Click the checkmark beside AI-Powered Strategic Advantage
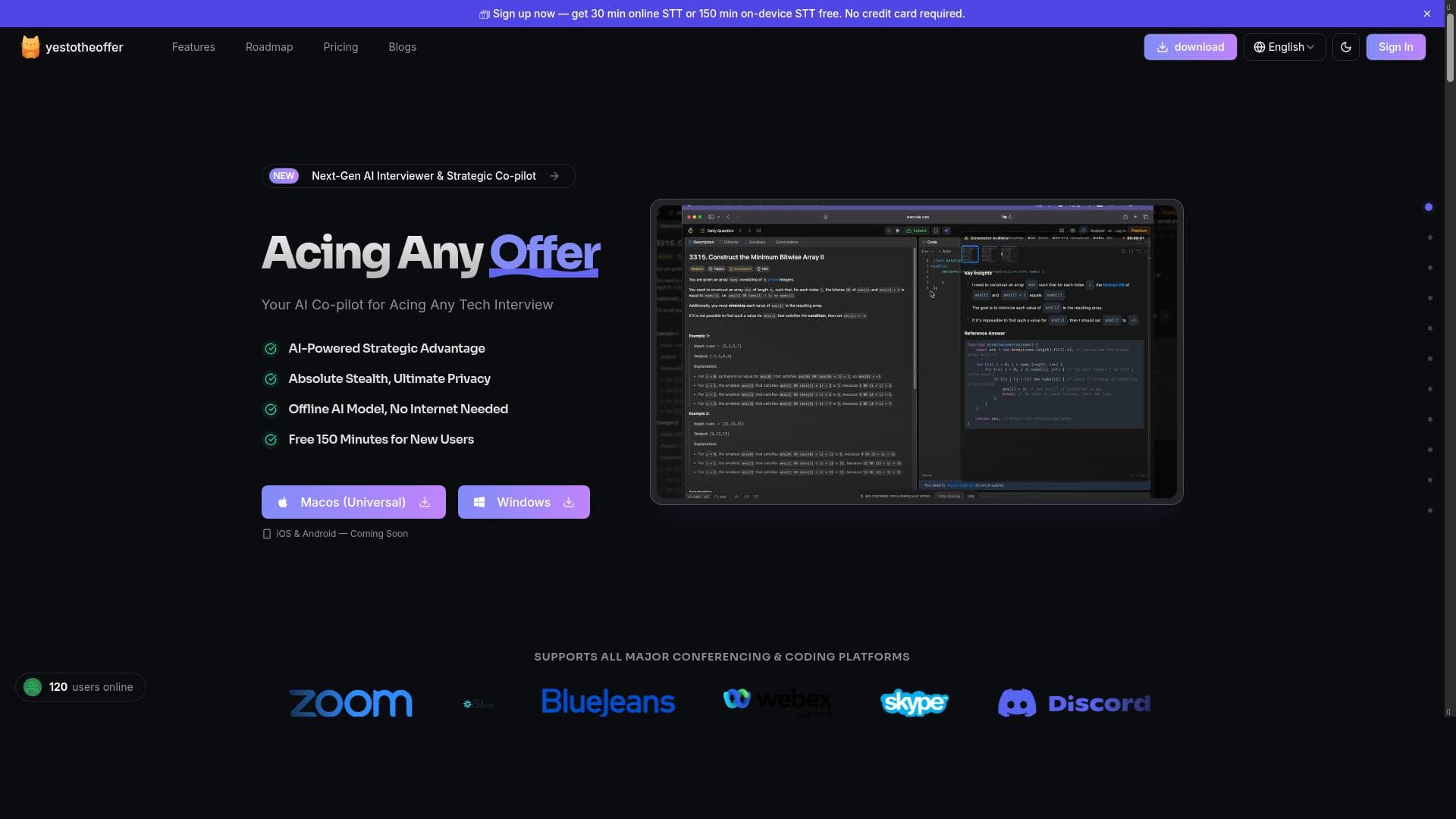 click(270, 349)
